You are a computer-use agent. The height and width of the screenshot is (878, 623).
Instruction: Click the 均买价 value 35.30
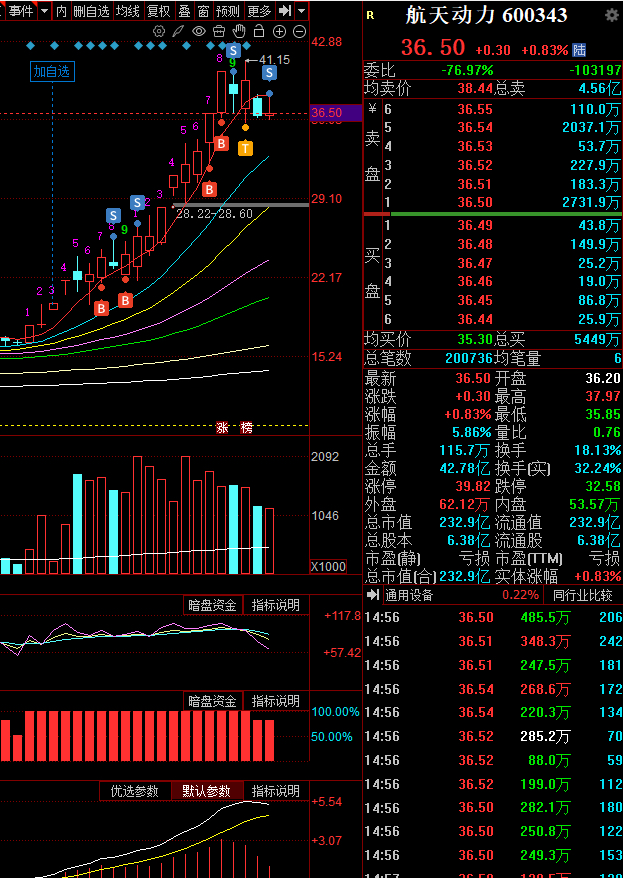475,339
